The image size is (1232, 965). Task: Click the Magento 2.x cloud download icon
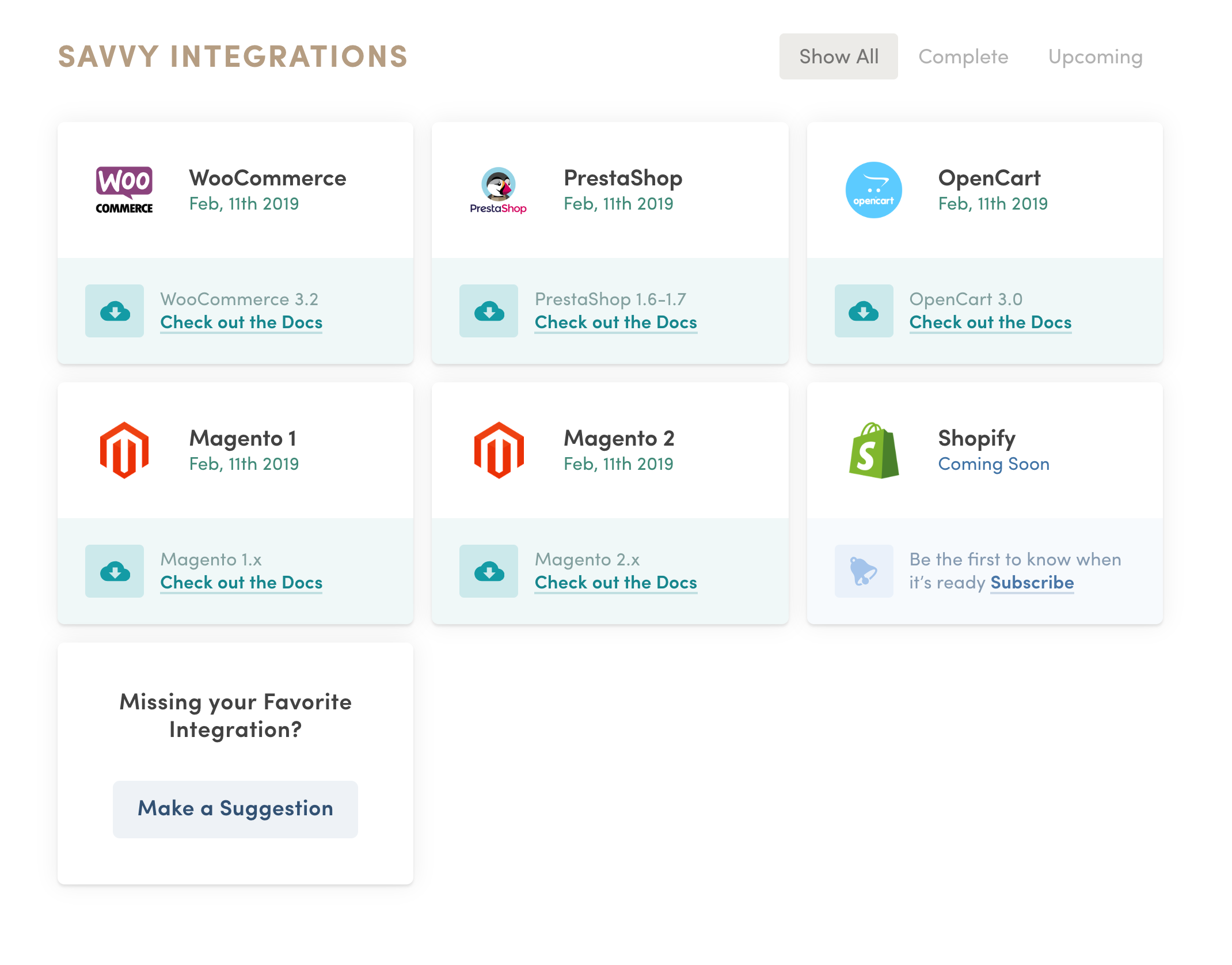[x=489, y=571]
